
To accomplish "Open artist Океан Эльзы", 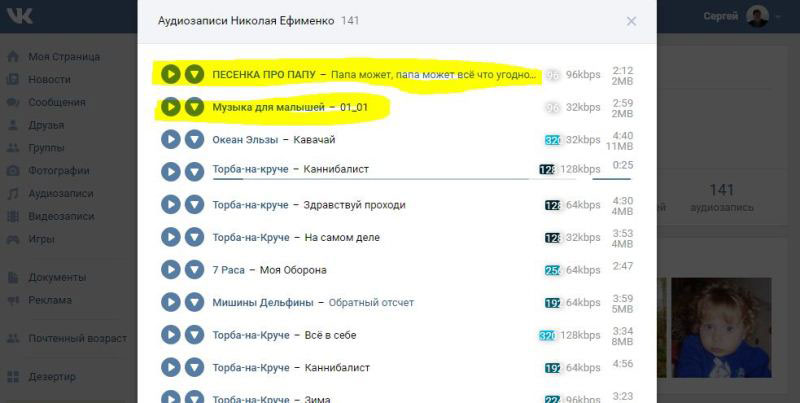I will 245,140.
